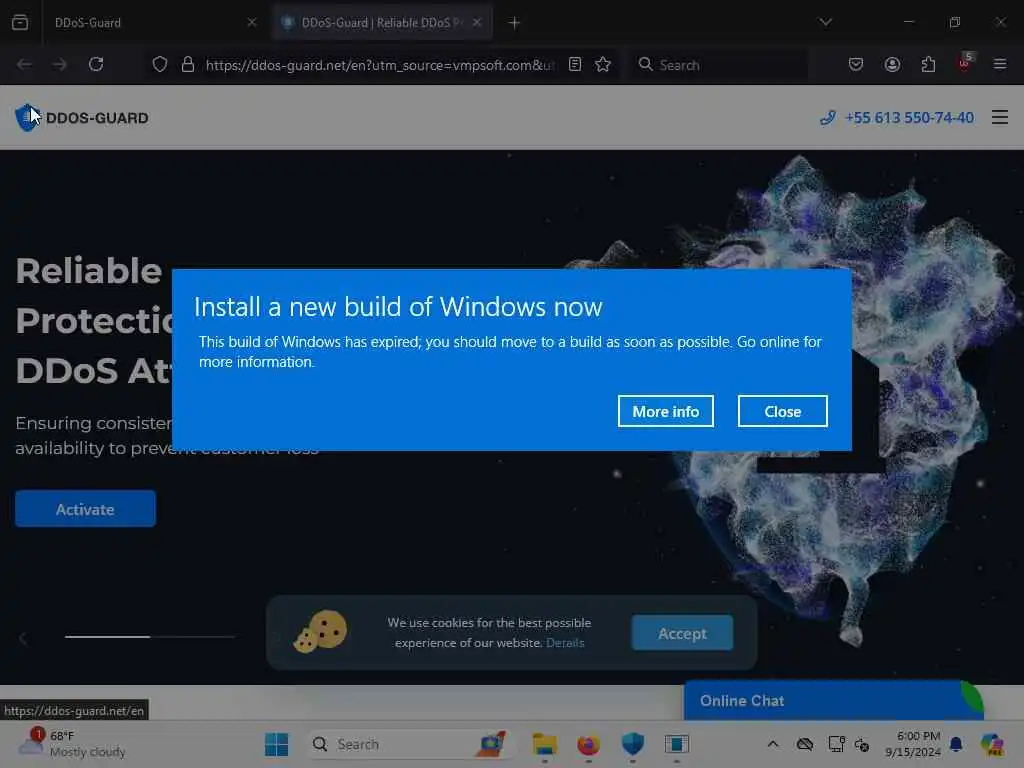The image size is (1024, 768).
Task: Click the Activate button
Action: click(x=86, y=509)
